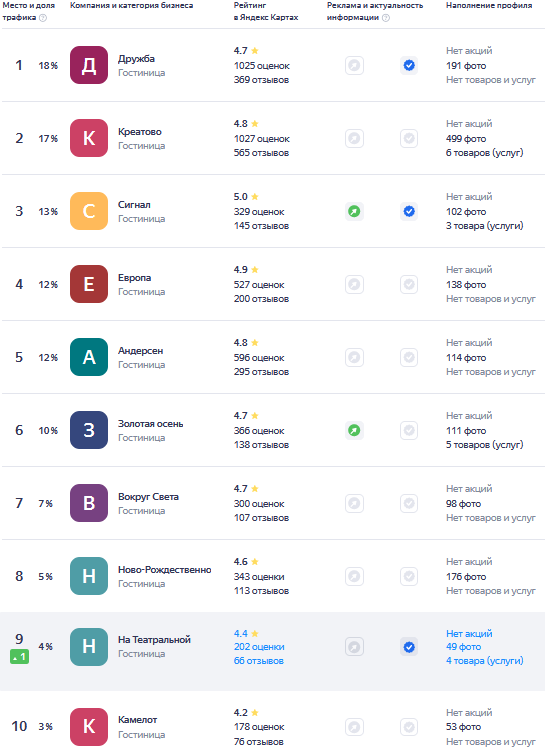Click the blue verified checkmark for Дружба

pos(409,65)
